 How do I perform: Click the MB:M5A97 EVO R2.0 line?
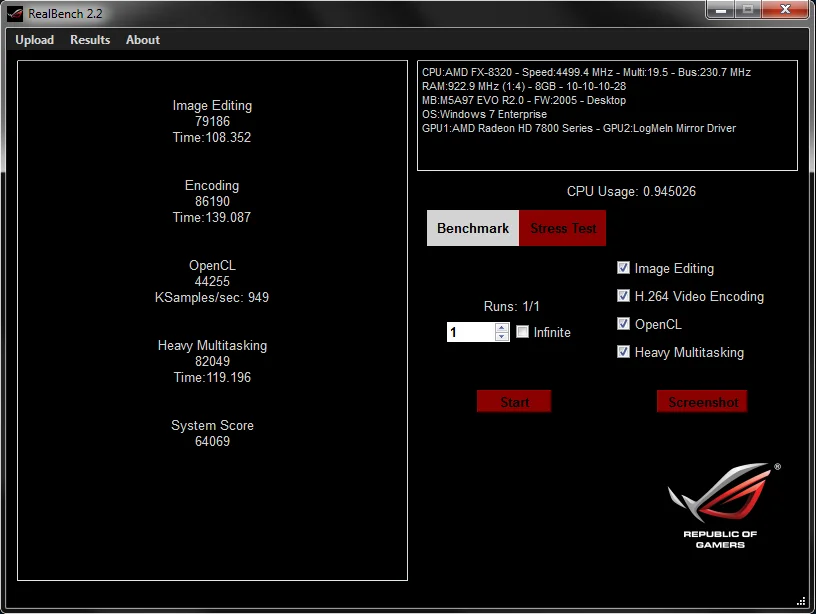tap(524, 100)
